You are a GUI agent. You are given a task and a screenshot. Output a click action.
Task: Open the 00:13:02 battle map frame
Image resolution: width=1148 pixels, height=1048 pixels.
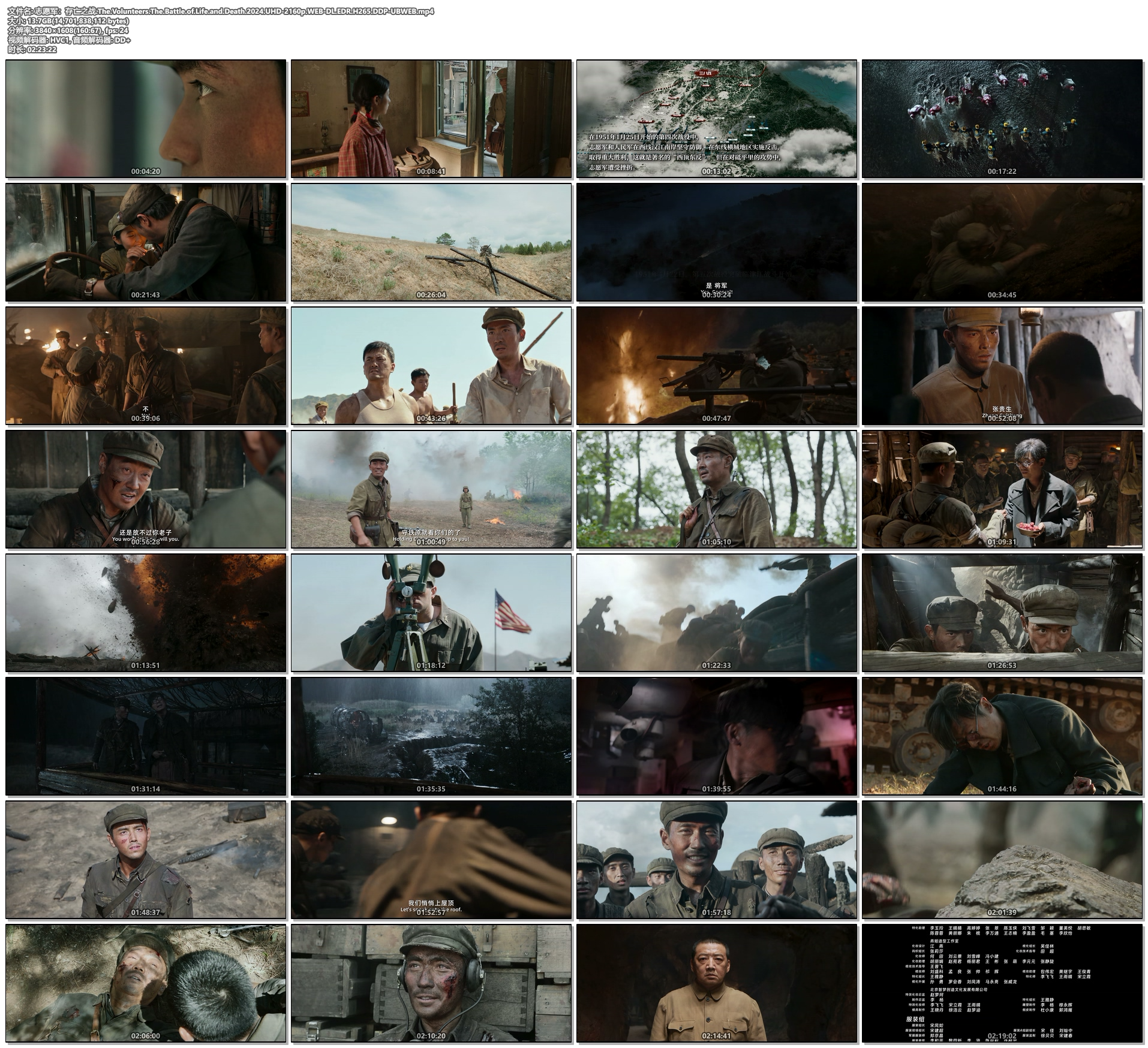click(717, 119)
